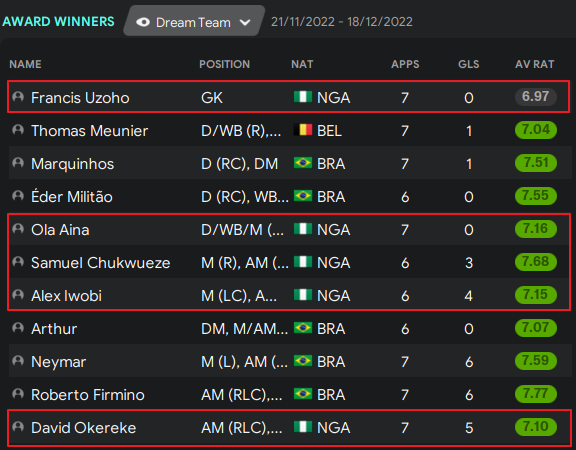The image size is (576, 450).
Task: Click the Belgium flag next to BEL
Action: point(303,130)
